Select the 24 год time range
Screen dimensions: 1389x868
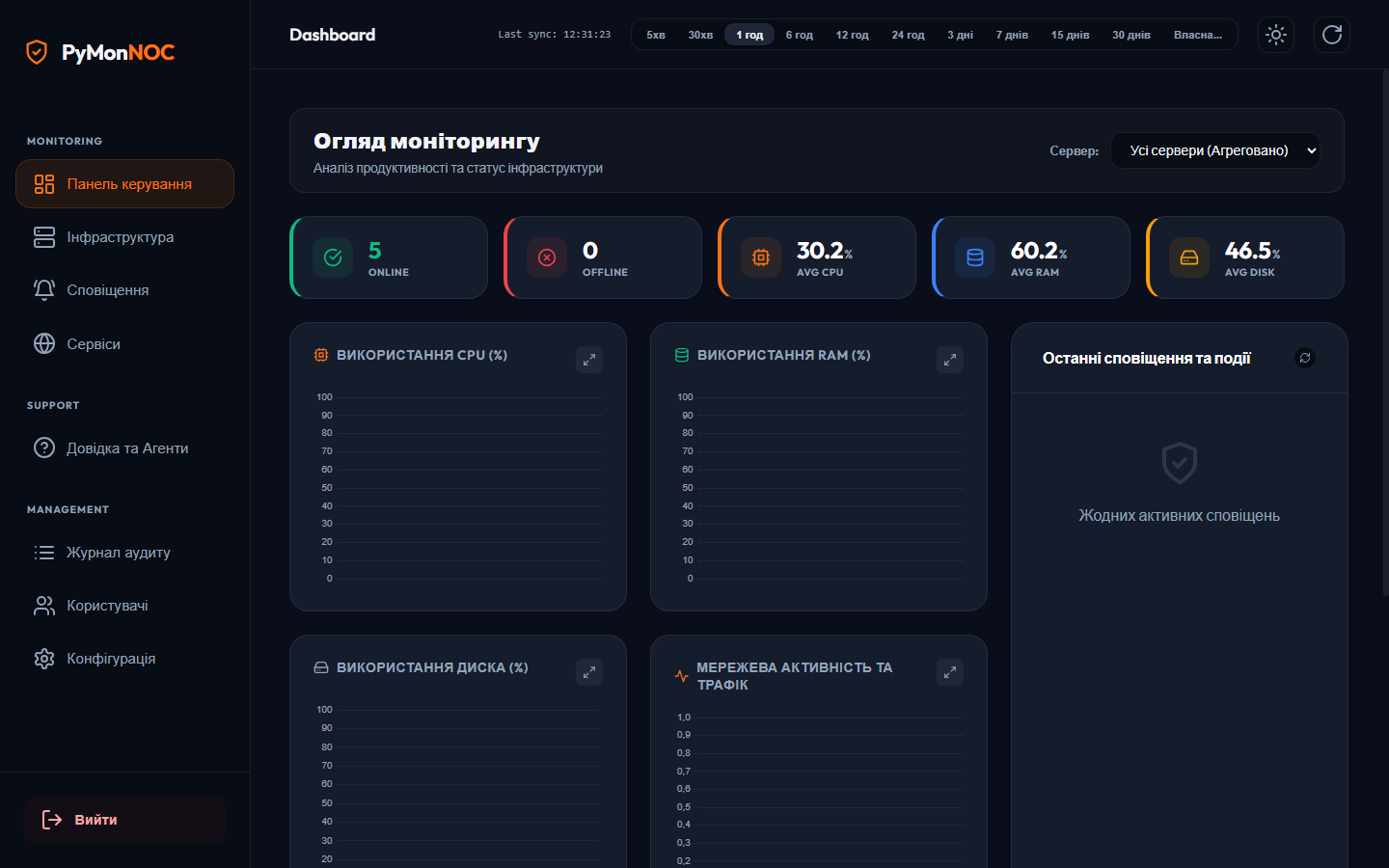click(909, 35)
